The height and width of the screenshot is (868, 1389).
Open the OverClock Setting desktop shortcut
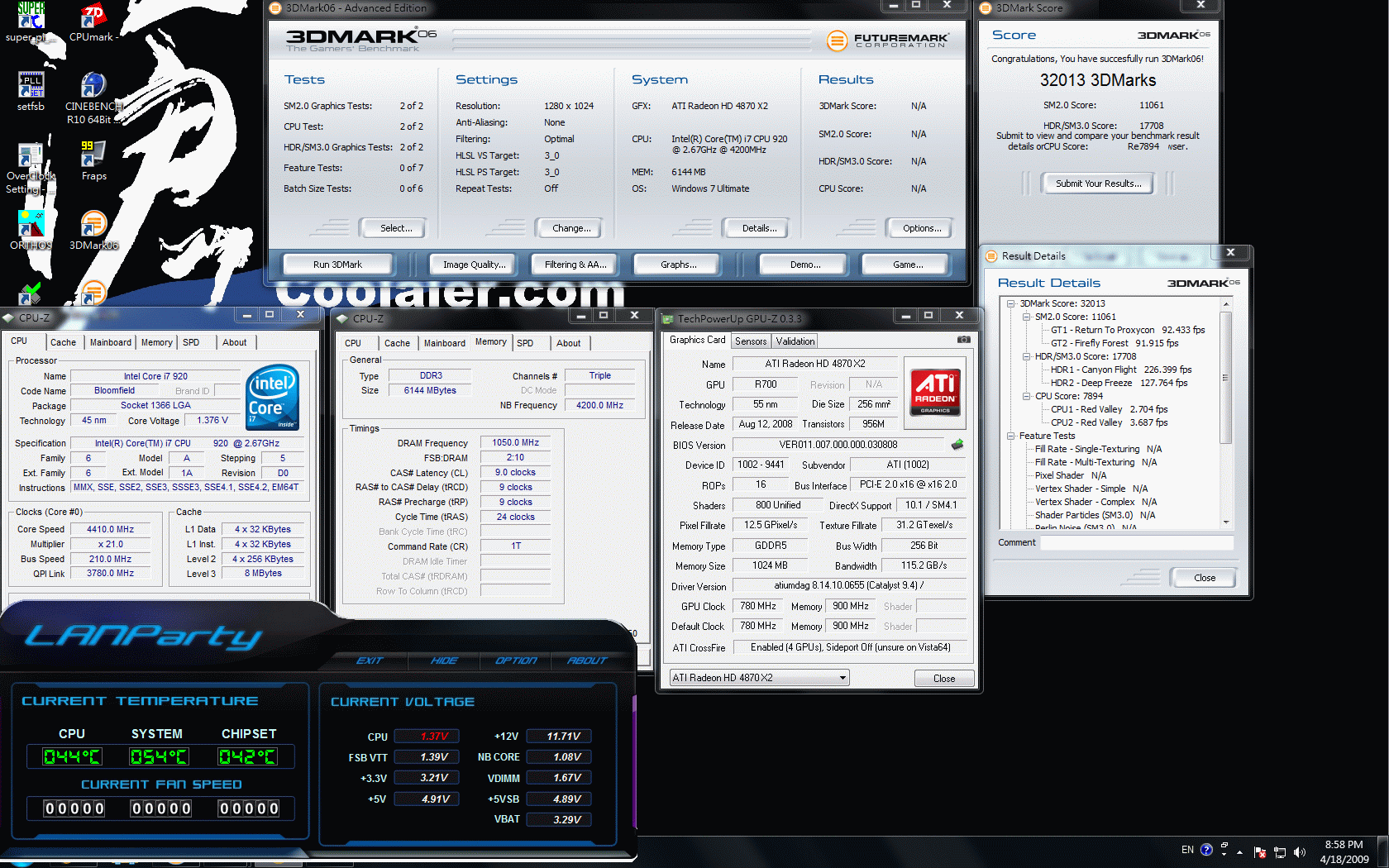(x=31, y=169)
